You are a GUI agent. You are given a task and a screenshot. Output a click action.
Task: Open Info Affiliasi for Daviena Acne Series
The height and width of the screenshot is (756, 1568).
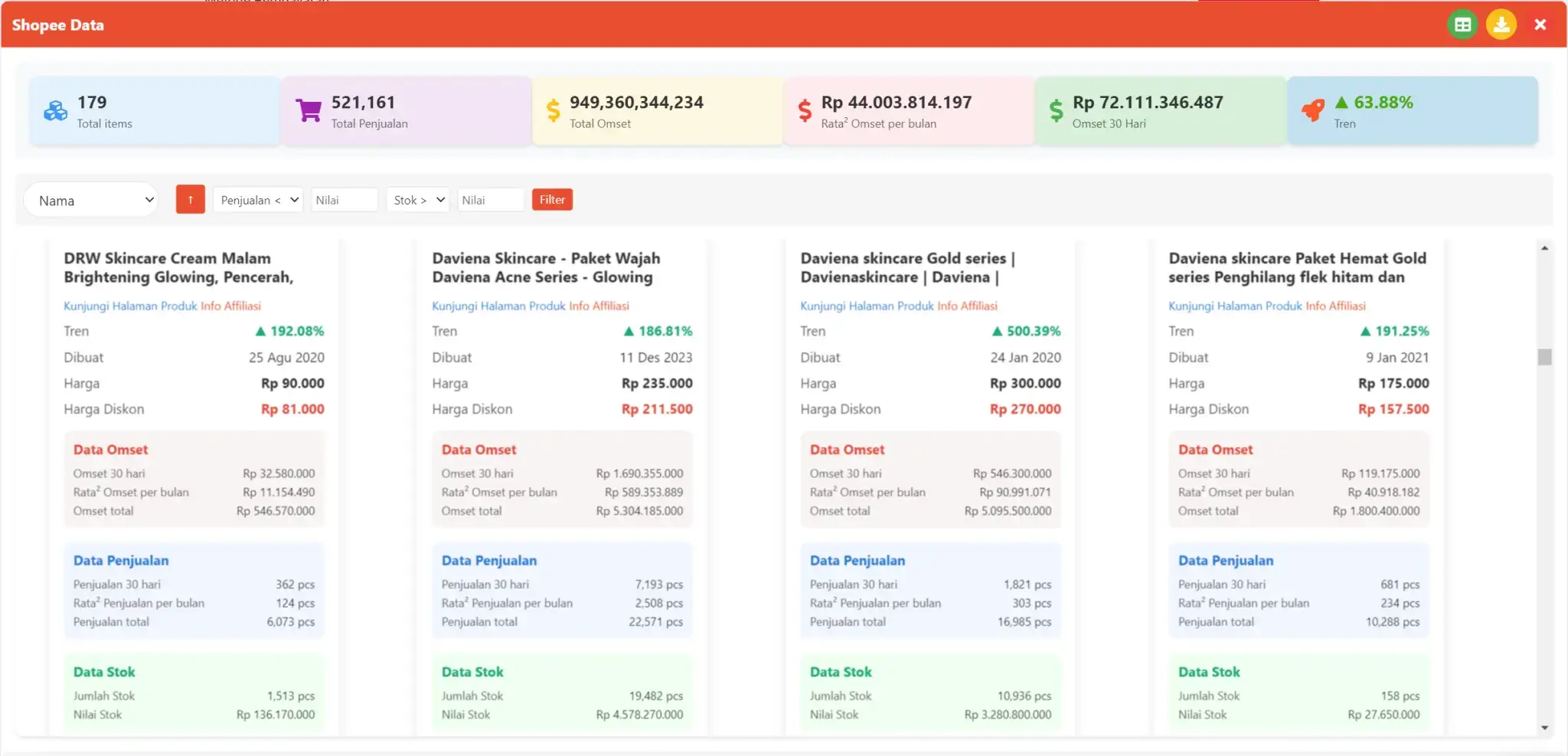coord(599,306)
